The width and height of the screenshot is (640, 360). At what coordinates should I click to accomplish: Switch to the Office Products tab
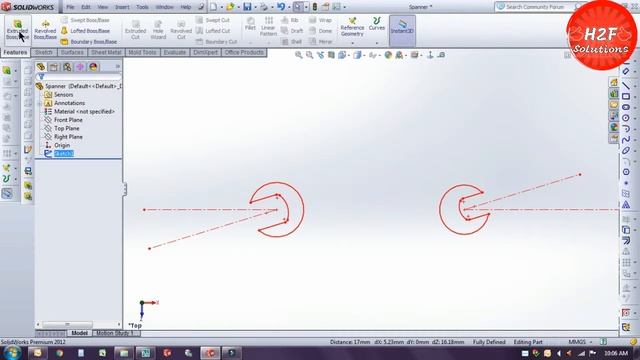(x=244, y=53)
